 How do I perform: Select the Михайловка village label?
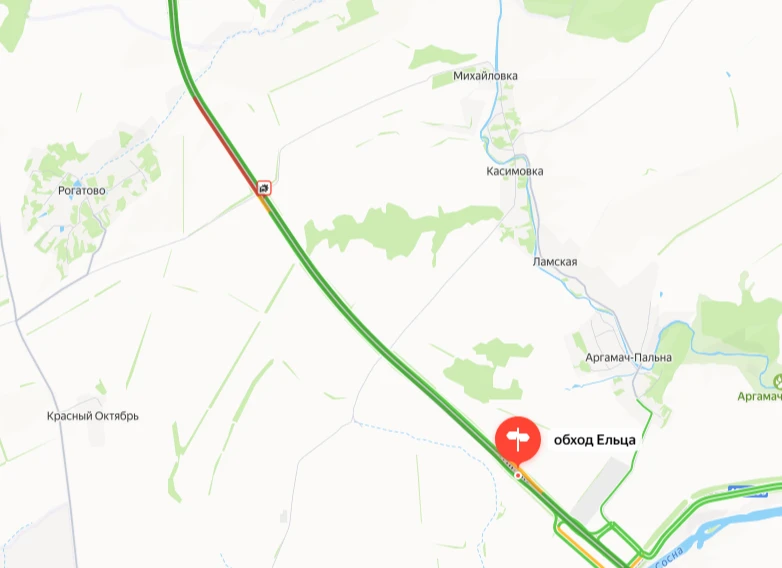[x=485, y=76]
